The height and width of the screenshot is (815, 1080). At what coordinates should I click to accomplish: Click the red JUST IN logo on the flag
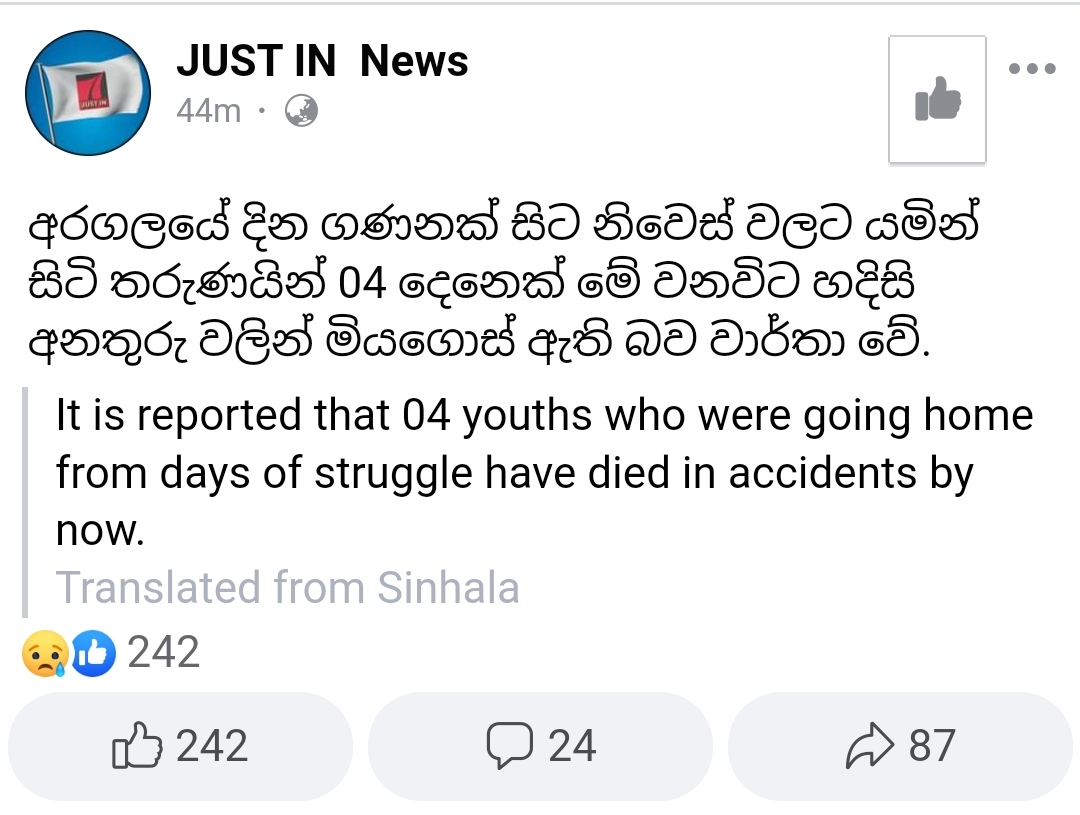(x=94, y=92)
